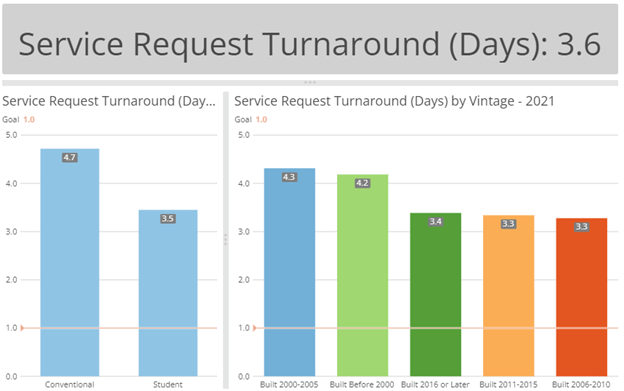The width and height of the screenshot is (624, 391).
Task: Click the Service Request Turnaround 3.6 header tile
Action: tap(310, 39)
